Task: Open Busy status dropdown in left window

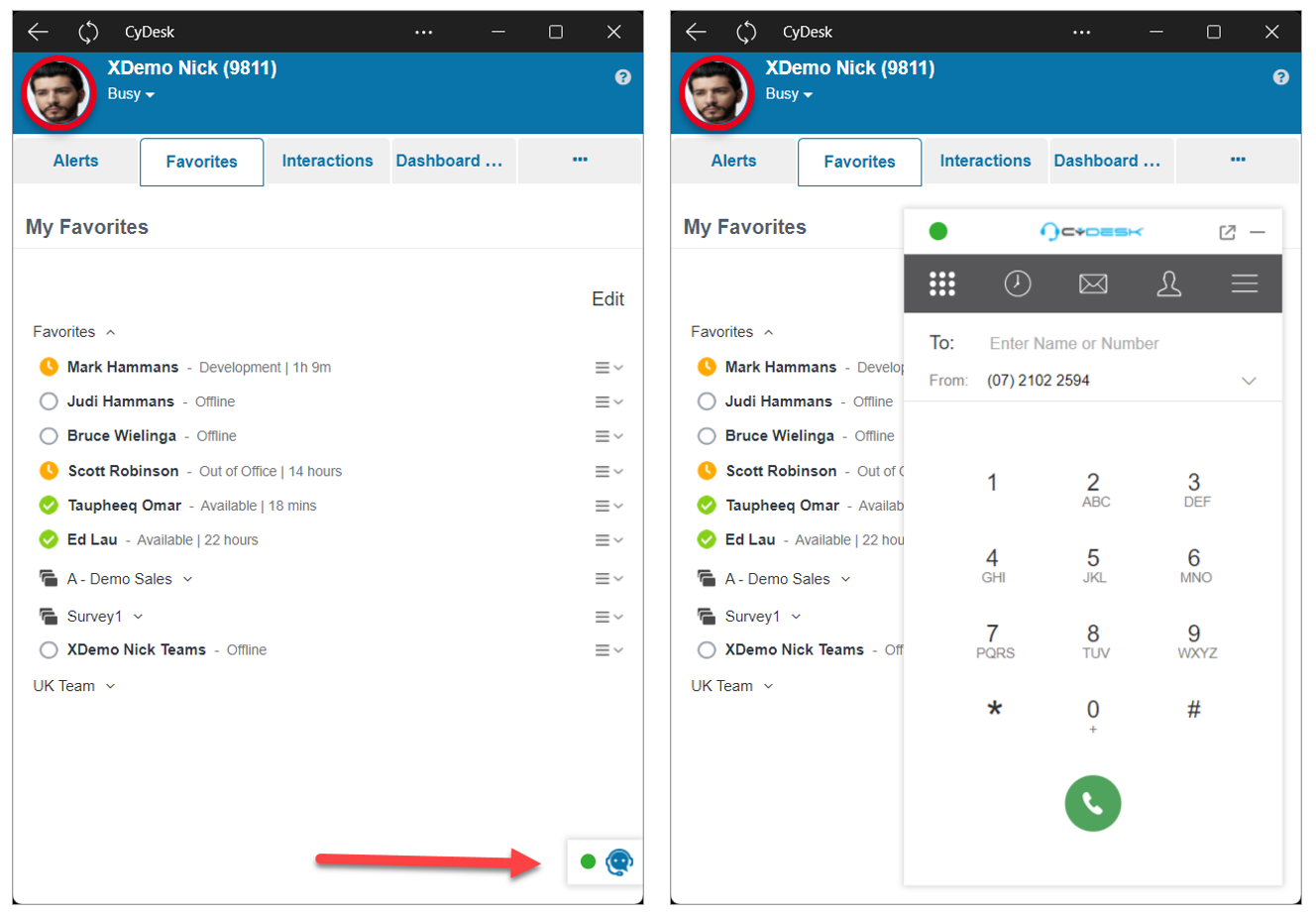Action: click(x=131, y=94)
